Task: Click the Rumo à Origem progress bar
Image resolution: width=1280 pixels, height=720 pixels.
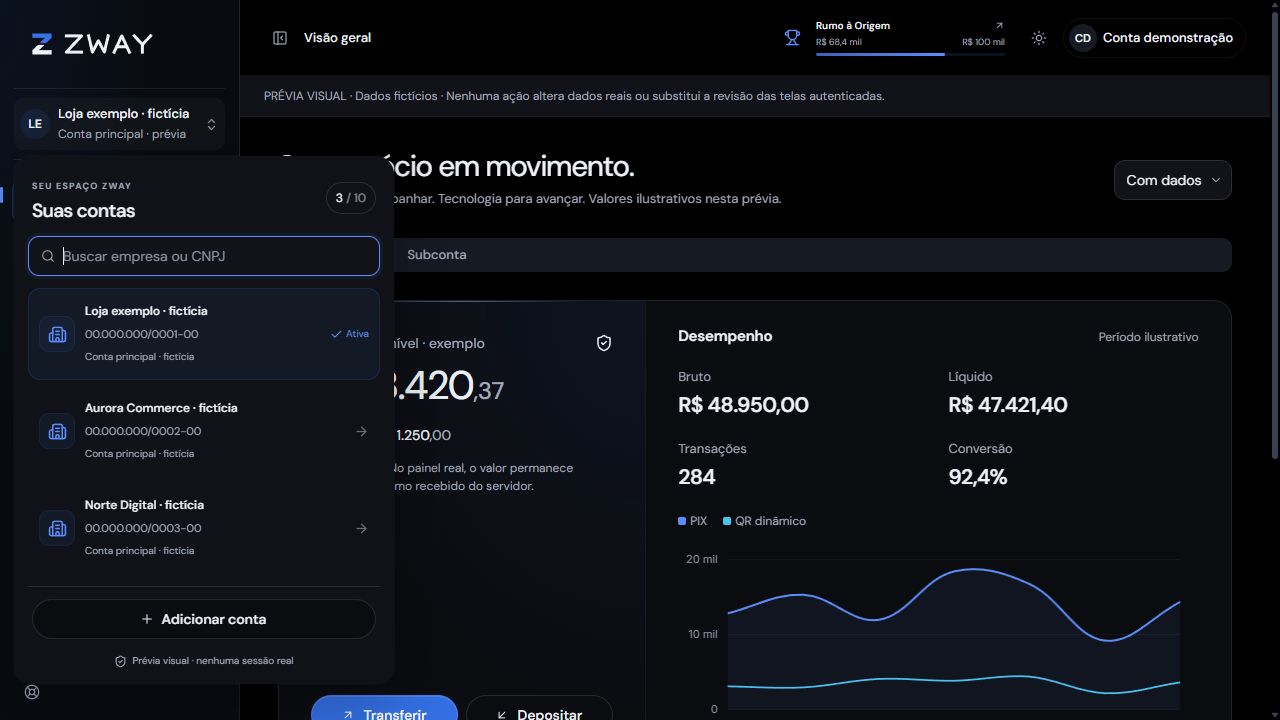Action: coord(910,54)
